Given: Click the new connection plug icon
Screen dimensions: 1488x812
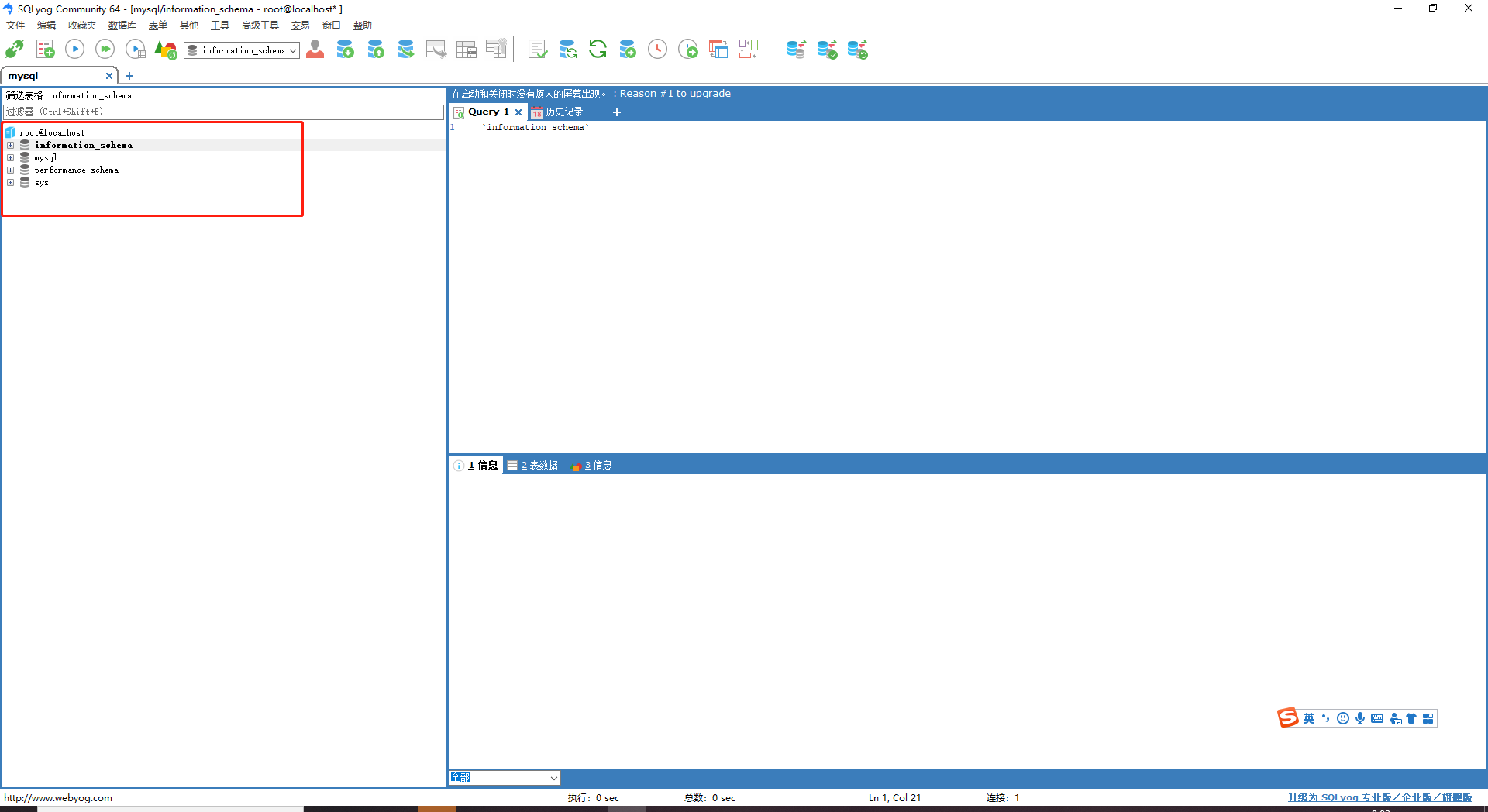Looking at the screenshot, I should (x=15, y=50).
